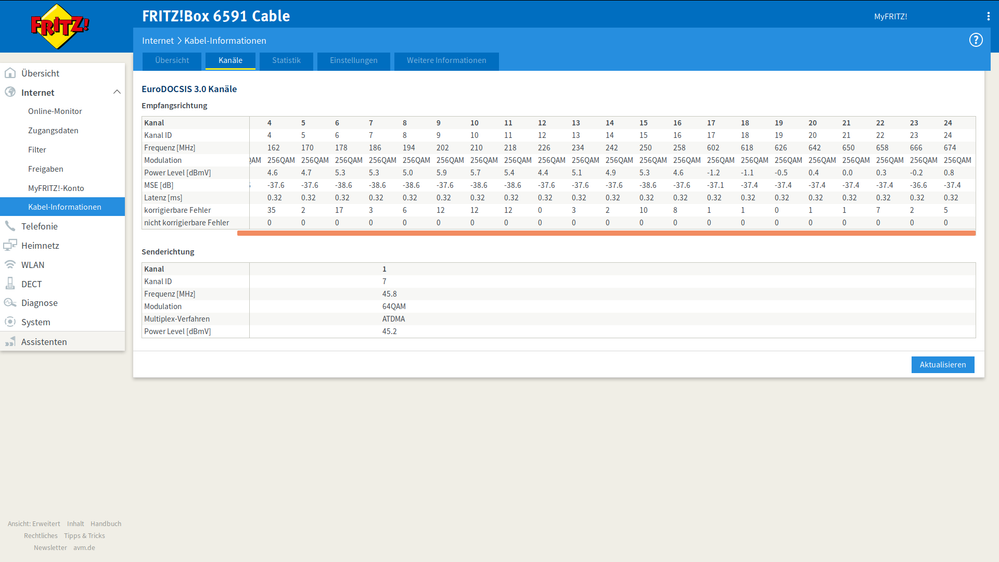Image resolution: width=999 pixels, height=562 pixels.
Task: Open the help question mark icon
Action: coord(975,40)
